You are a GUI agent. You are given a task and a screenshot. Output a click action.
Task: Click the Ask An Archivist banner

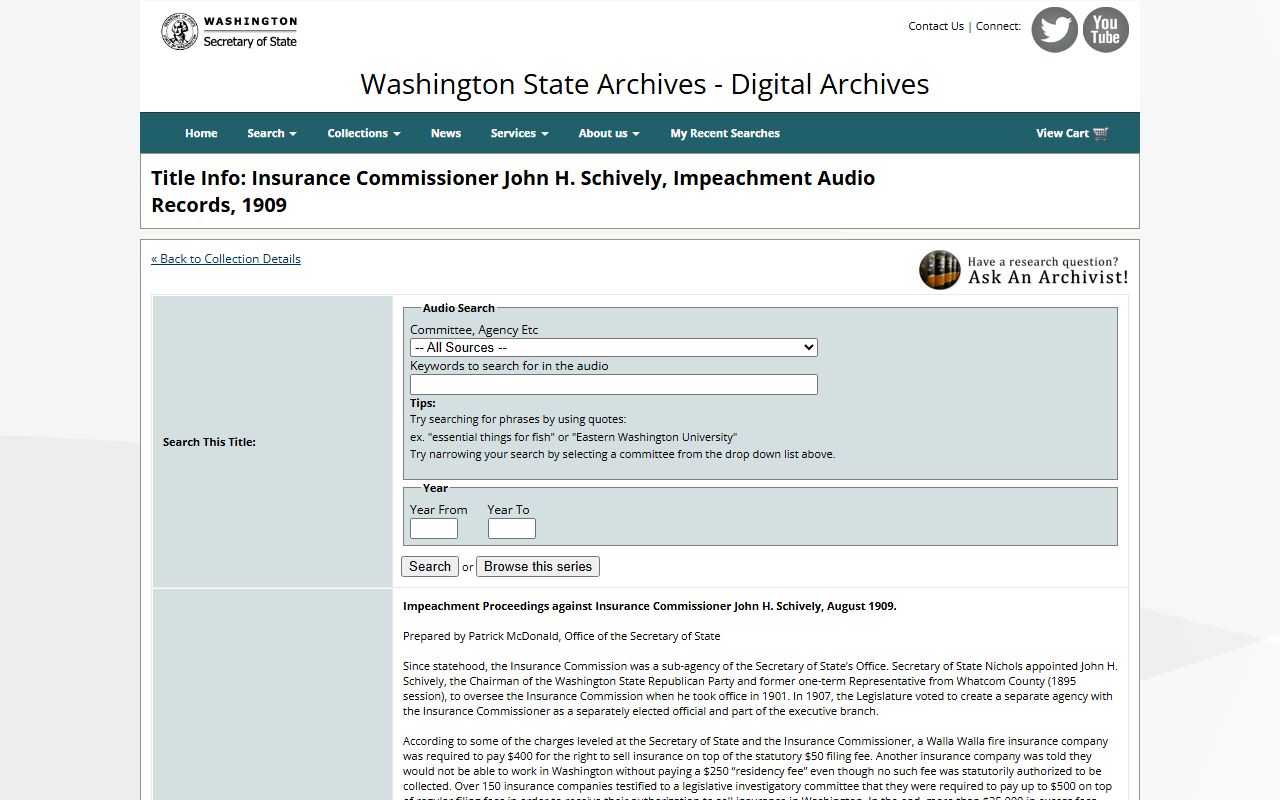[x=1024, y=270]
